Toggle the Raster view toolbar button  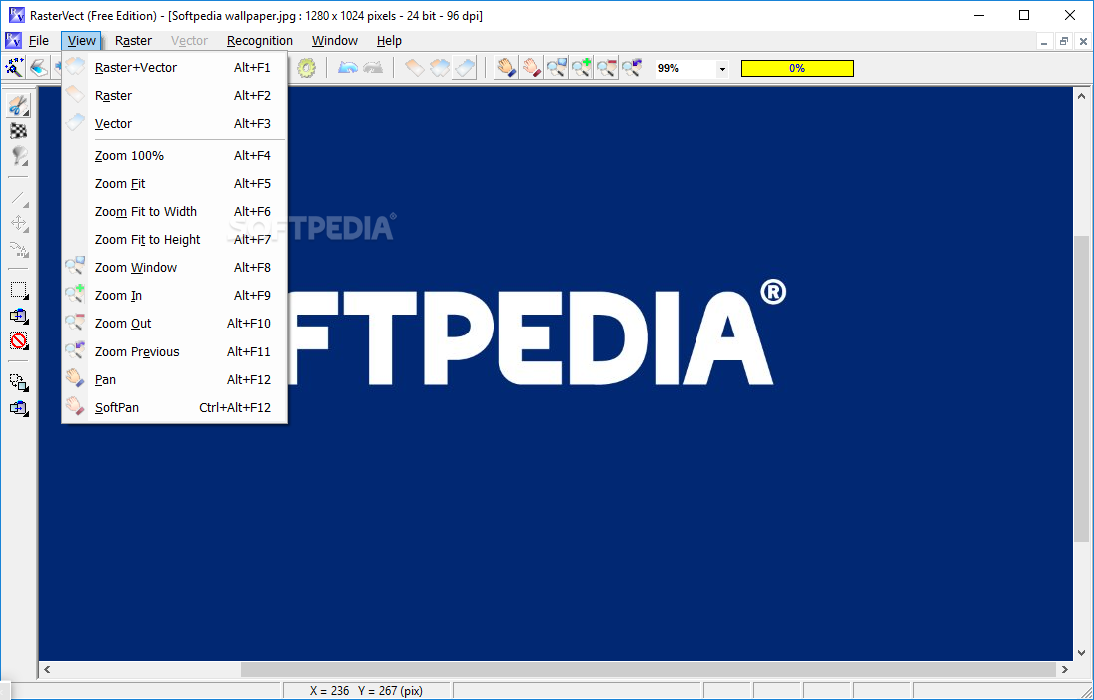(414, 68)
